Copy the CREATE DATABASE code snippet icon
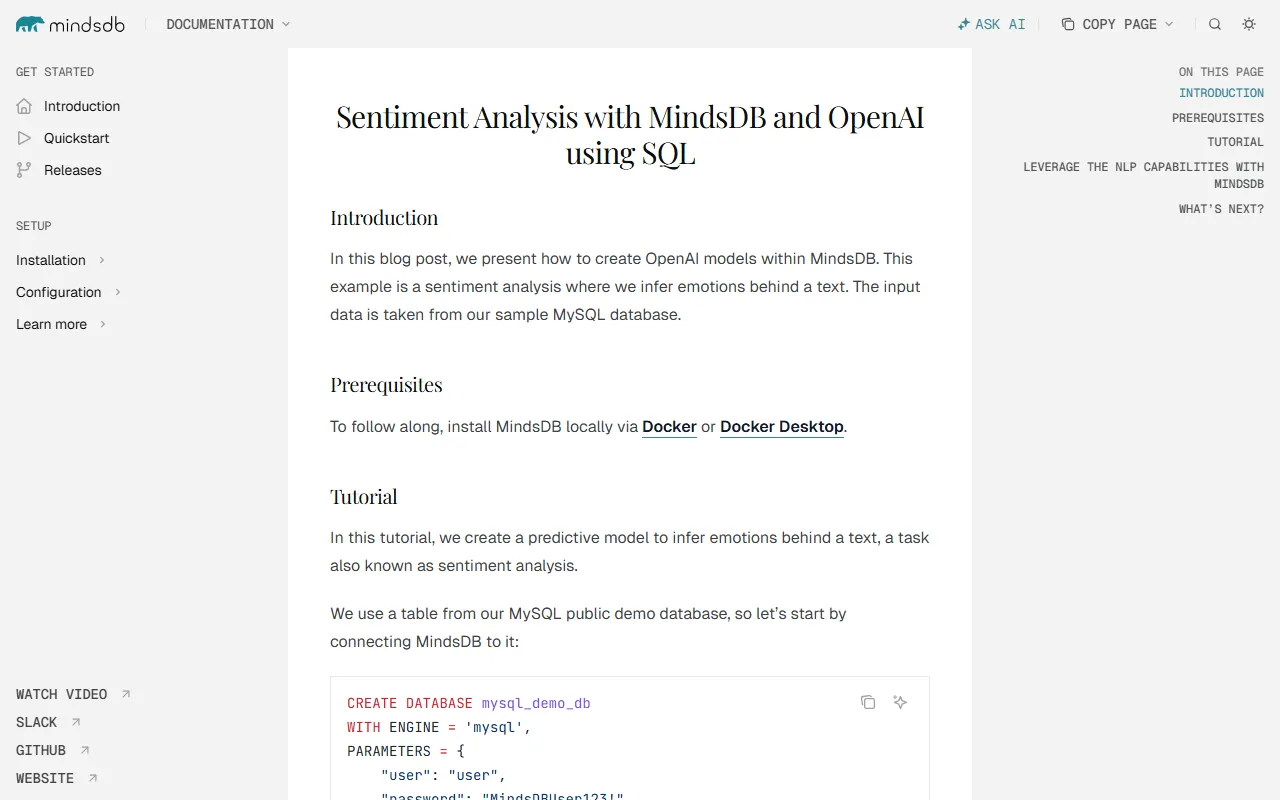The image size is (1280, 800). pyautogui.click(x=868, y=702)
